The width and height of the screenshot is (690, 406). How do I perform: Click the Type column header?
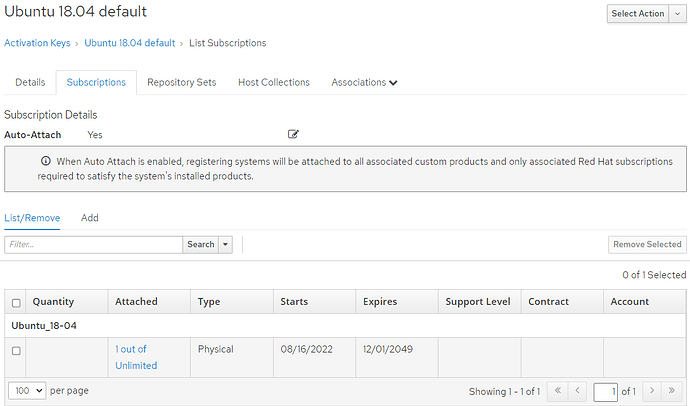(x=232, y=302)
